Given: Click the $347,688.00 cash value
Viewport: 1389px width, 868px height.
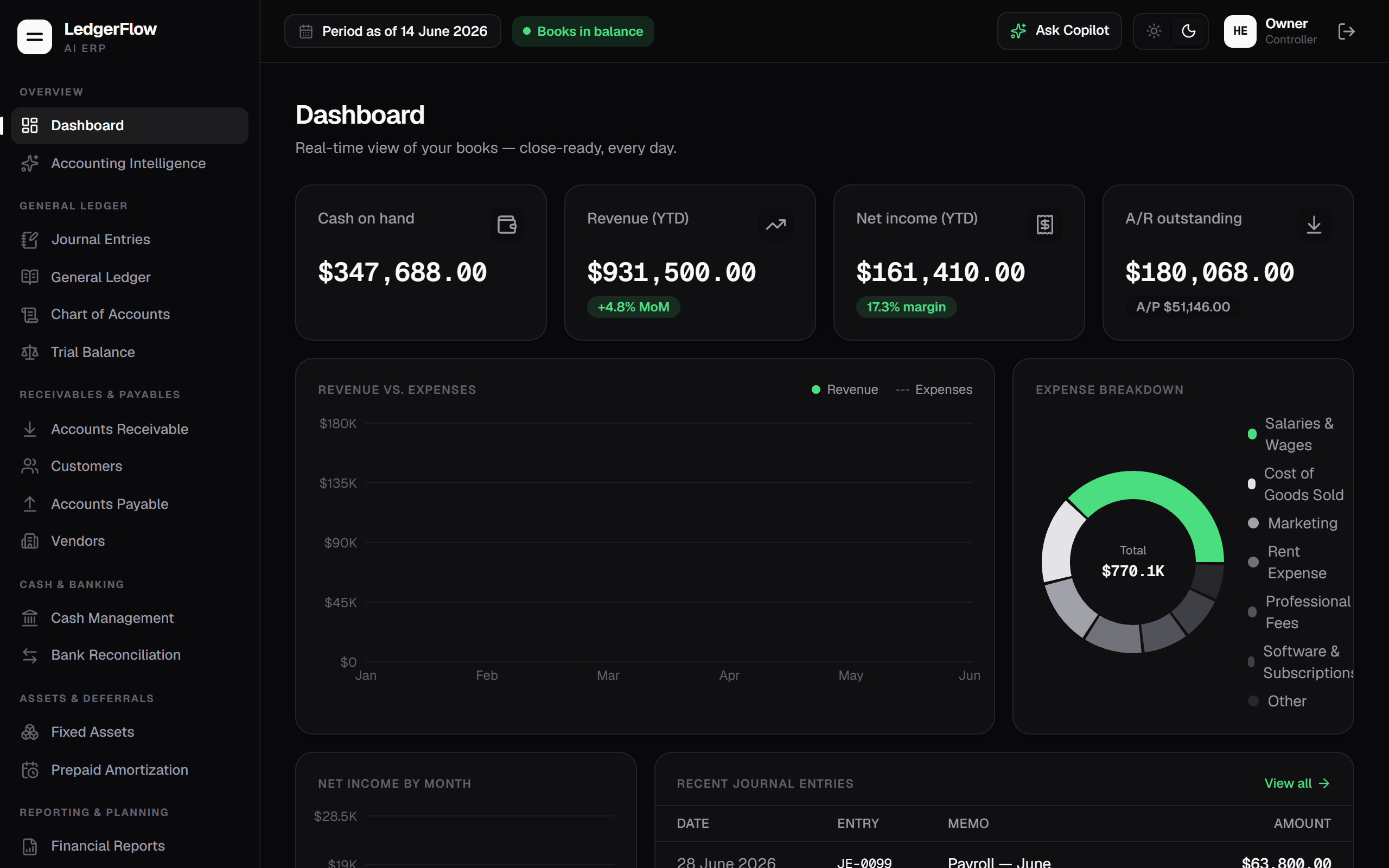Looking at the screenshot, I should tap(402, 272).
